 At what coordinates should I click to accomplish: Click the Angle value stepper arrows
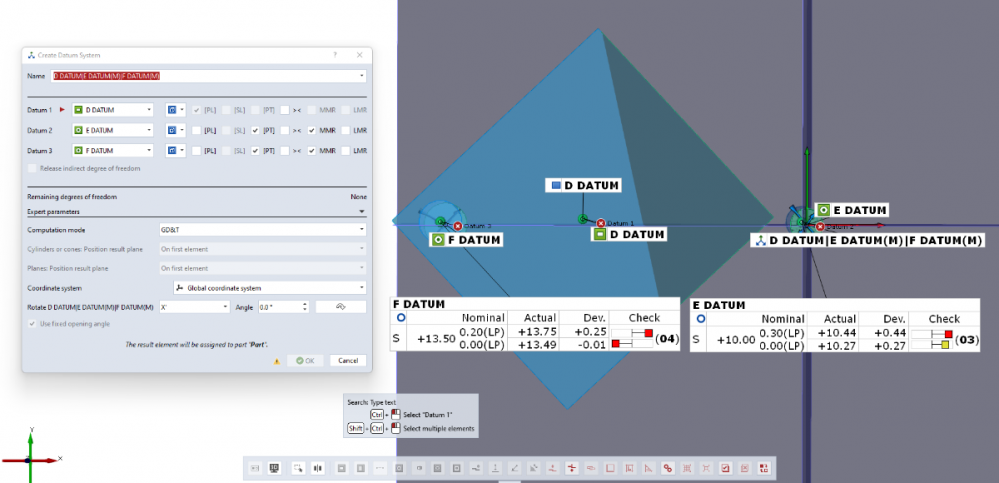[x=305, y=306]
